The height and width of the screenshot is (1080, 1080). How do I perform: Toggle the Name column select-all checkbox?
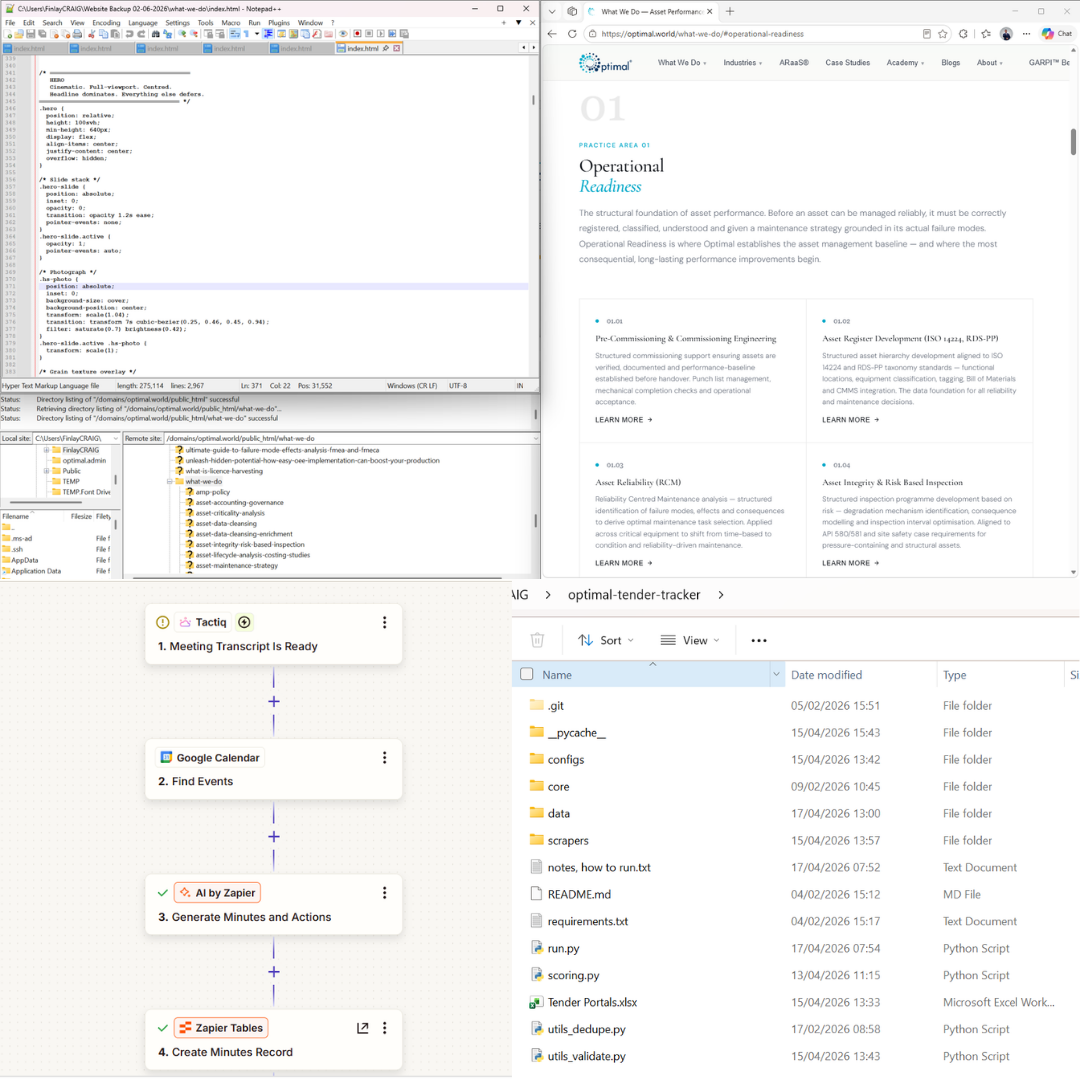click(527, 674)
